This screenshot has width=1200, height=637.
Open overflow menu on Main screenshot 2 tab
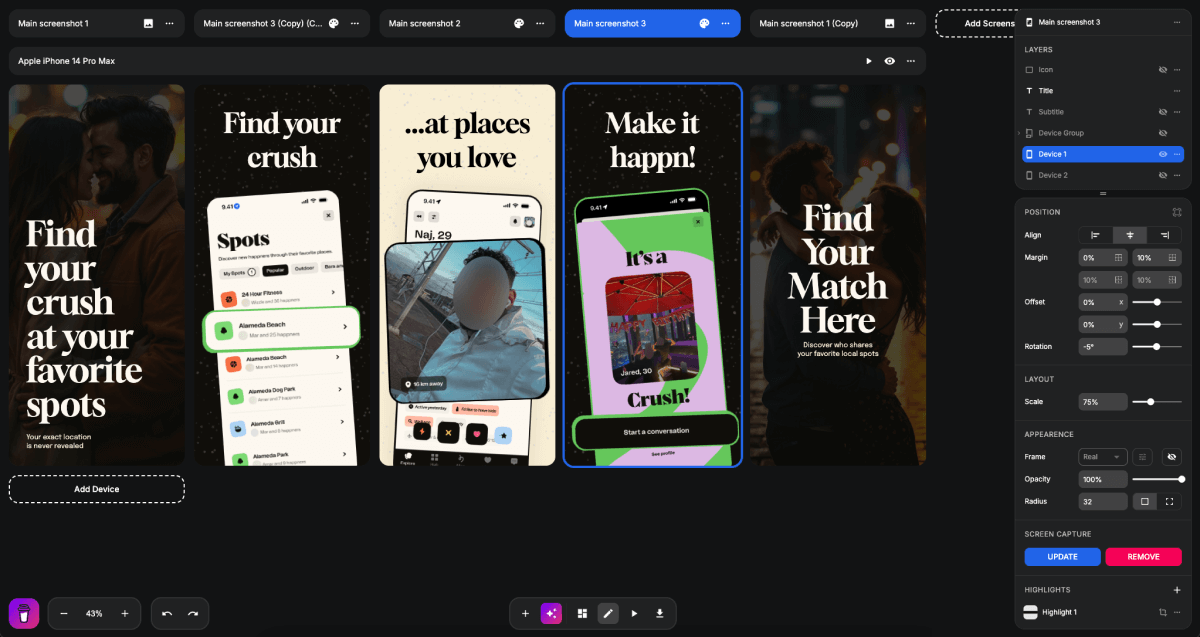coord(539,22)
